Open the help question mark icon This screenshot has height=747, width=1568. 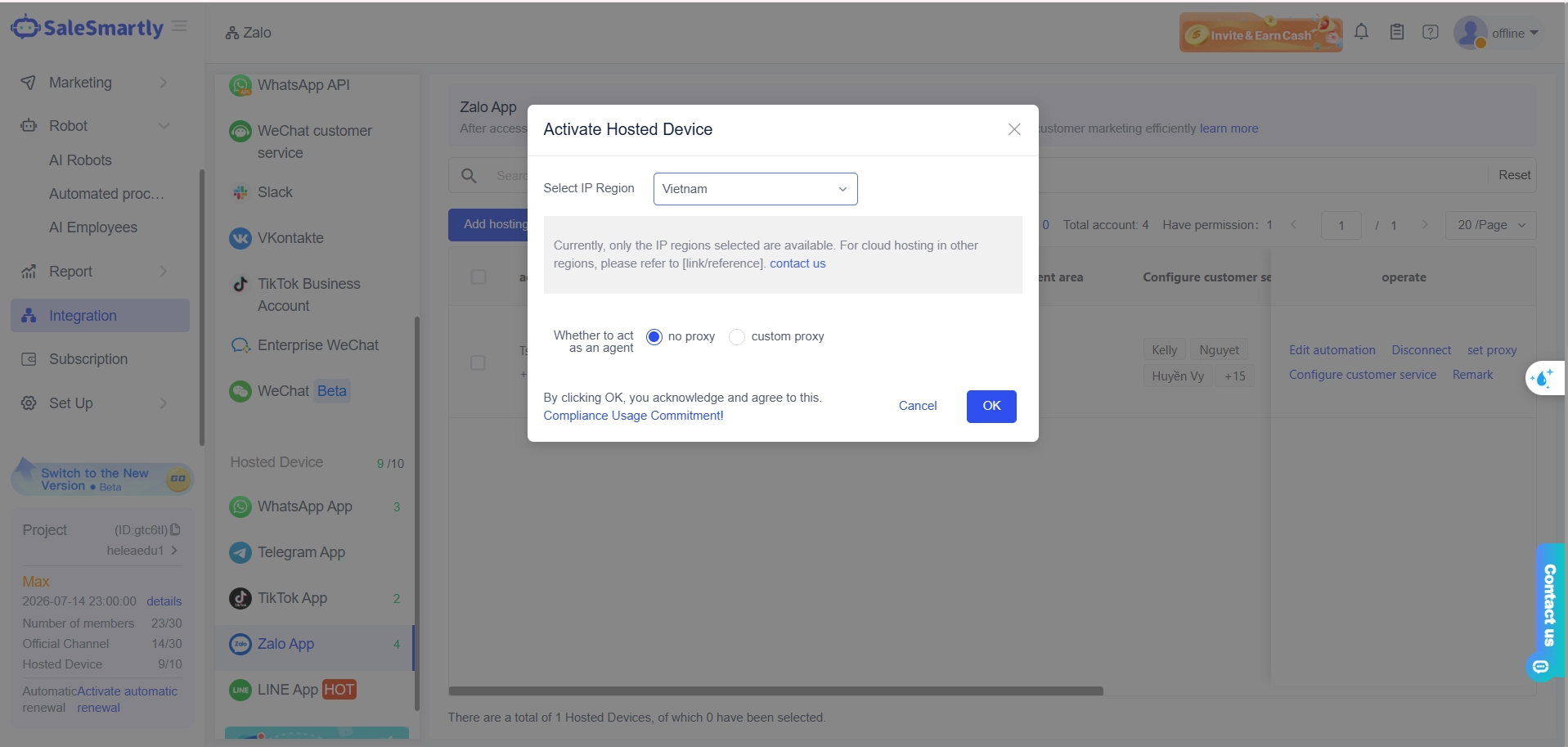coord(1430,32)
